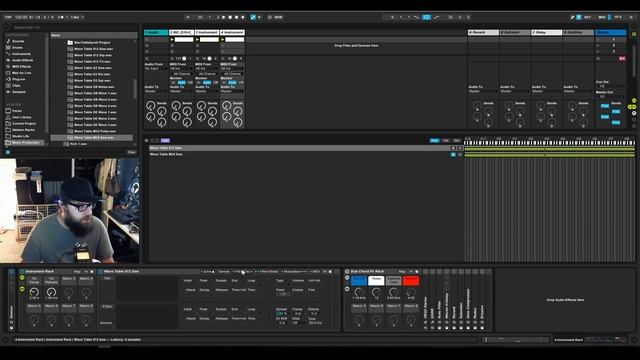
Task: Click the 120.00 tempo field
Action: click(x=21, y=17)
